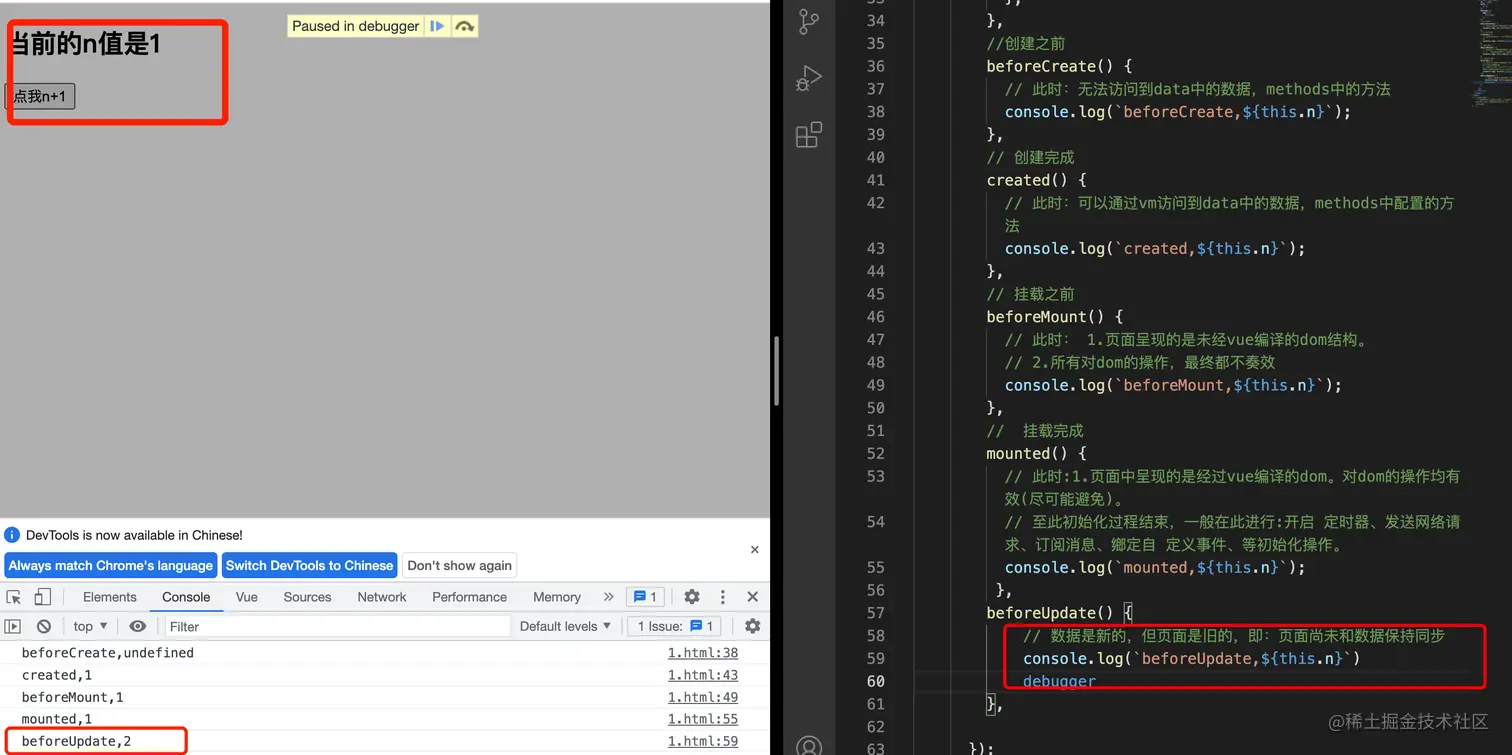1512x755 pixels.
Task: Place cursor on the mounted() method line
Action: coord(1036,453)
